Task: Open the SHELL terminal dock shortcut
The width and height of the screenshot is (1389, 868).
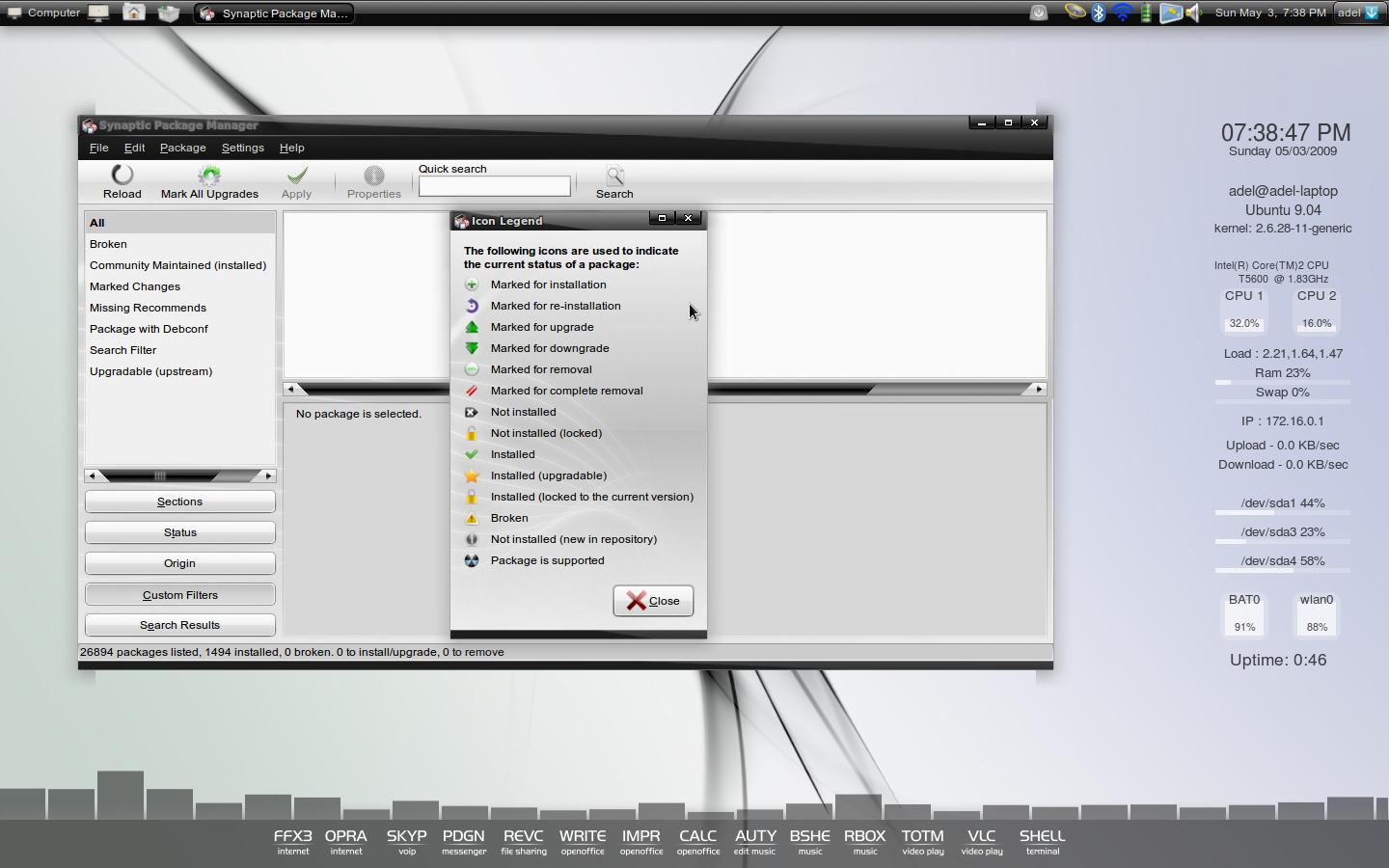Action: point(1043,841)
